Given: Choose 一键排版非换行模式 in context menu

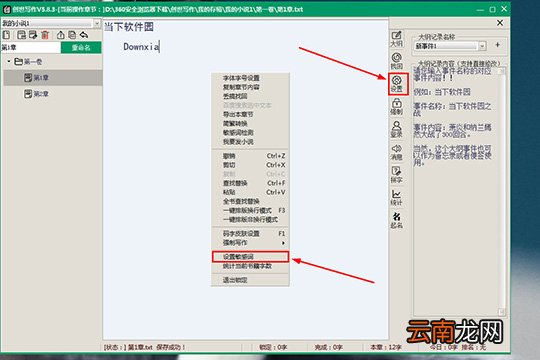Looking at the screenshot, I should coord(250,219).
